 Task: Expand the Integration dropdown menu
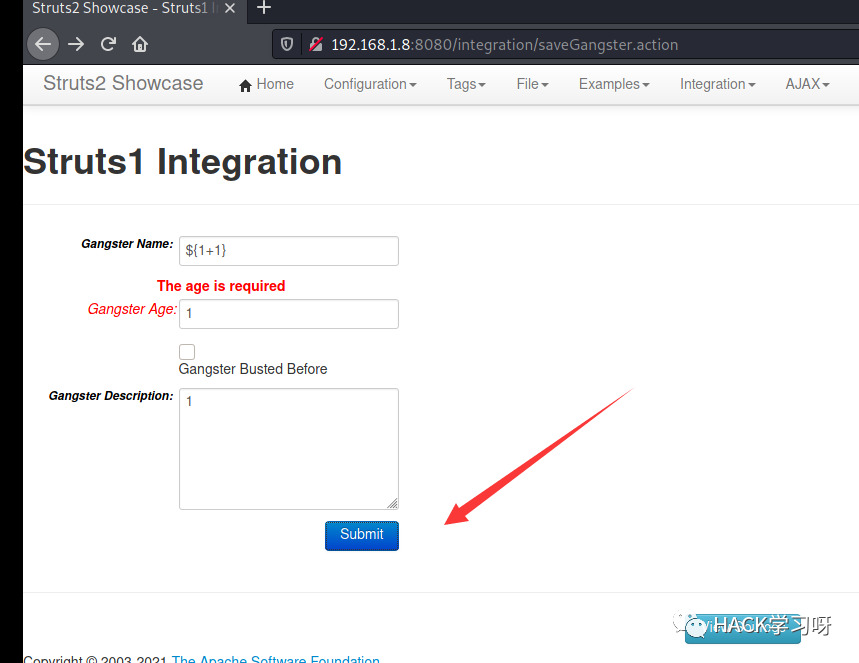pyautogui.click(x=718, y=84)
